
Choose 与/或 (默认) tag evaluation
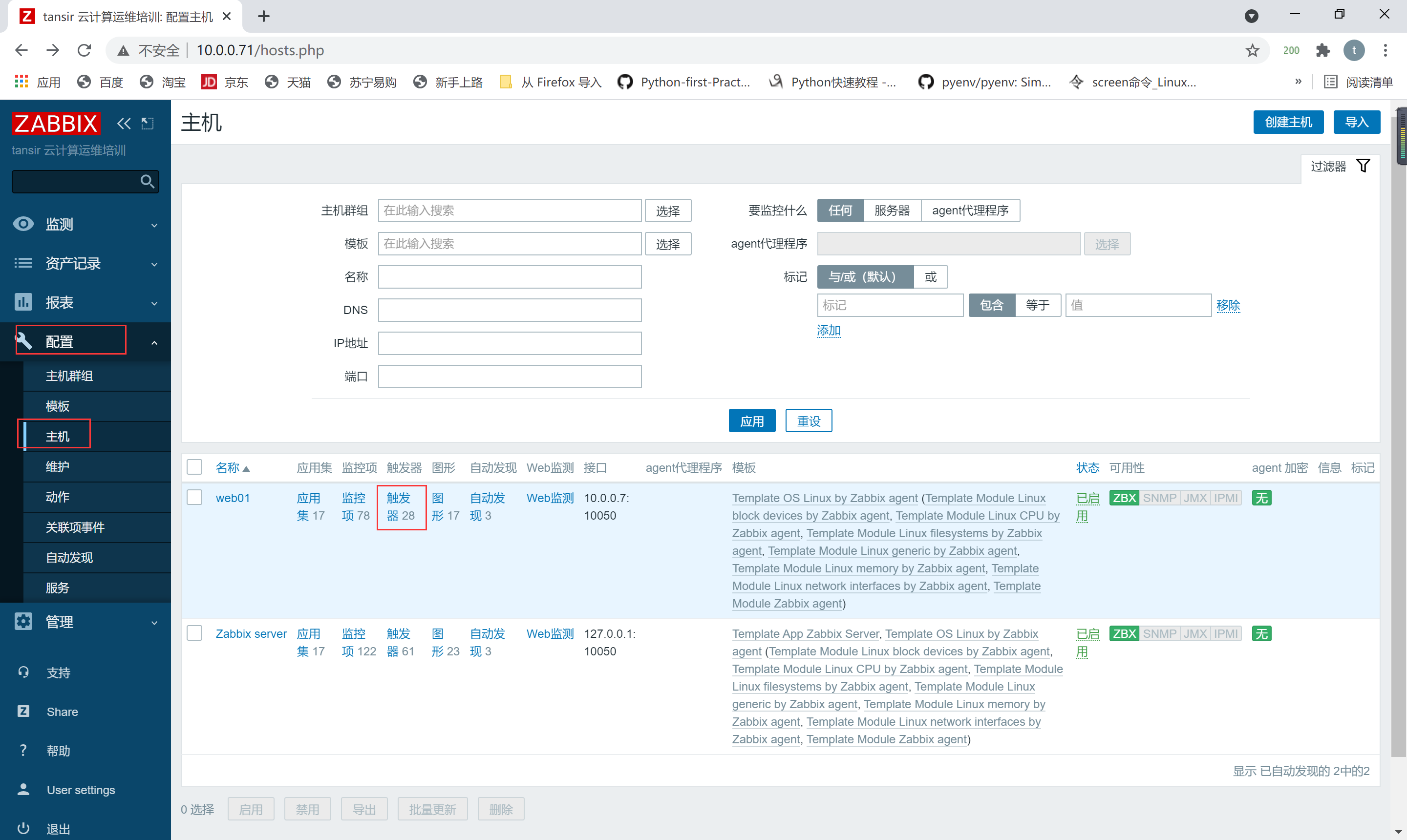(865, 277)
